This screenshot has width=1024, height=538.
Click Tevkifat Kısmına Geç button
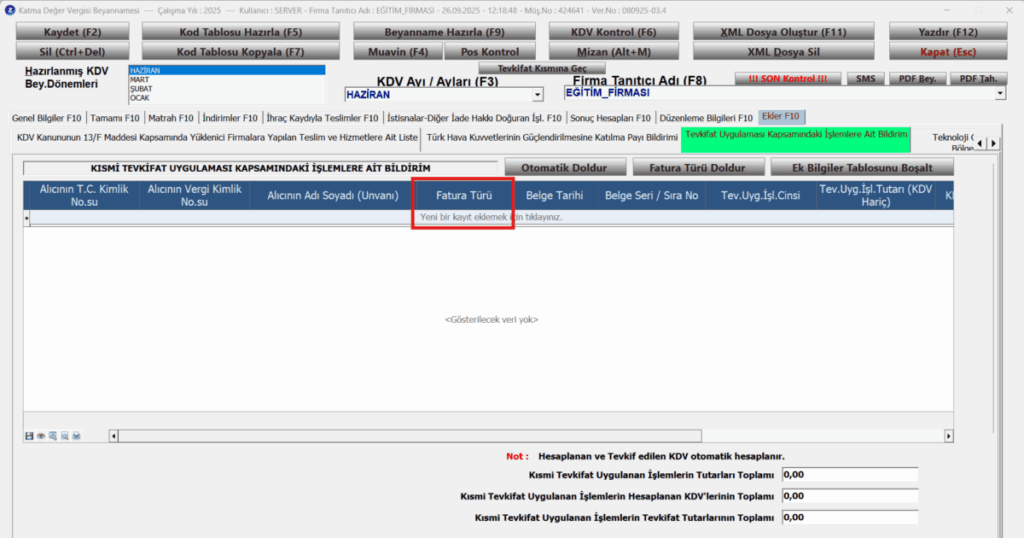pyautogui.click(x=542, y=68)
